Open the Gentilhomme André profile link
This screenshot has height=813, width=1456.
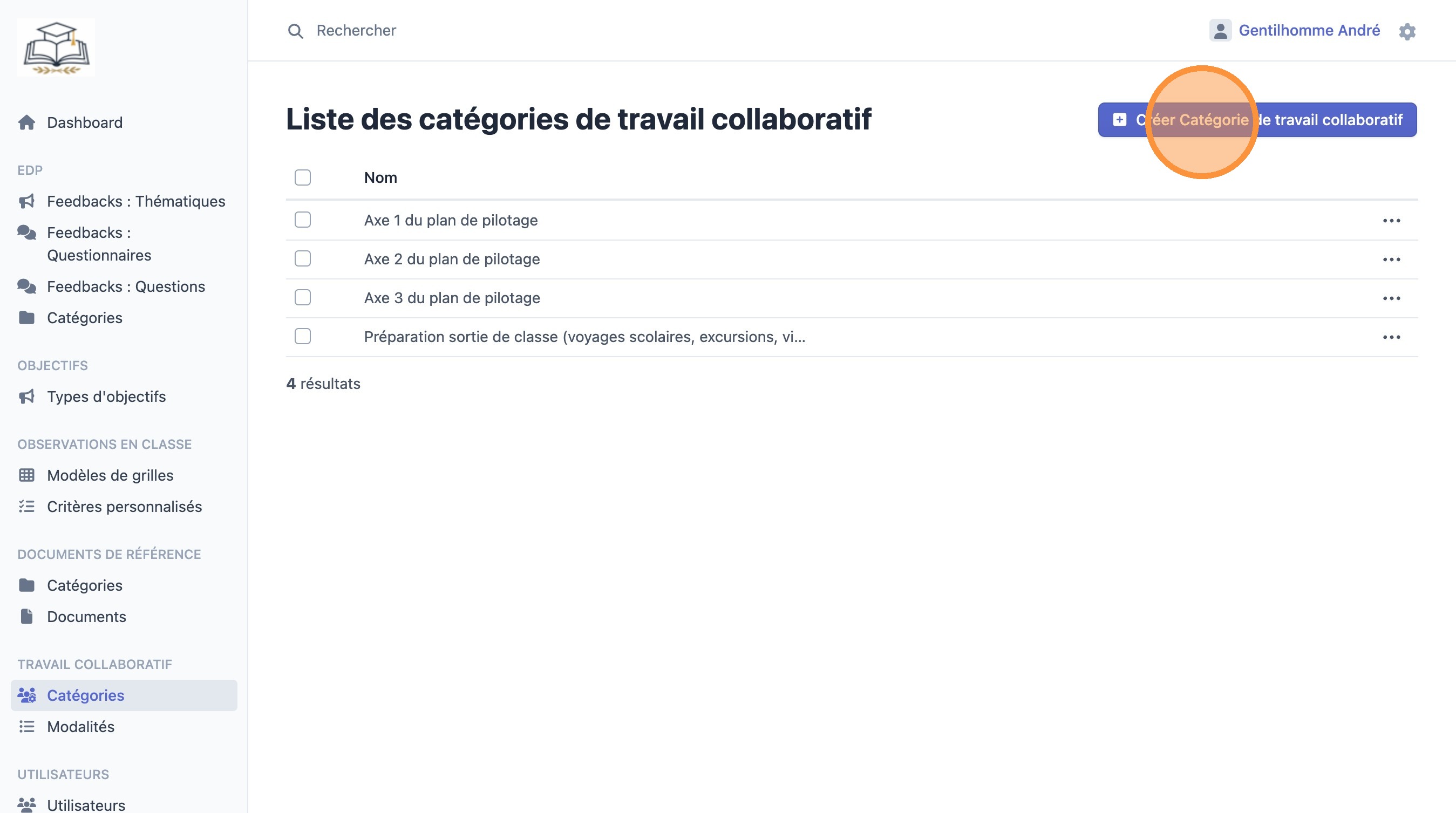point(1309,31)
